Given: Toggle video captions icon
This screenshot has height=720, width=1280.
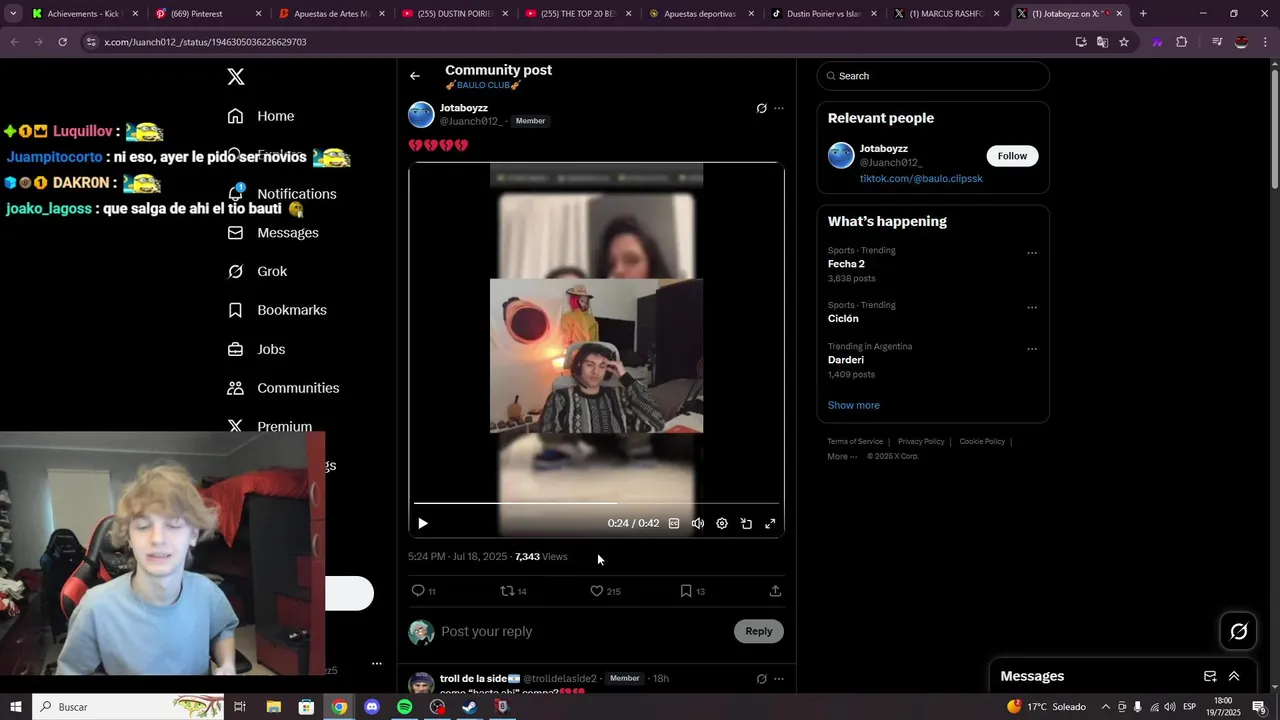Looking at the screenshot, I should click(674, 523).
